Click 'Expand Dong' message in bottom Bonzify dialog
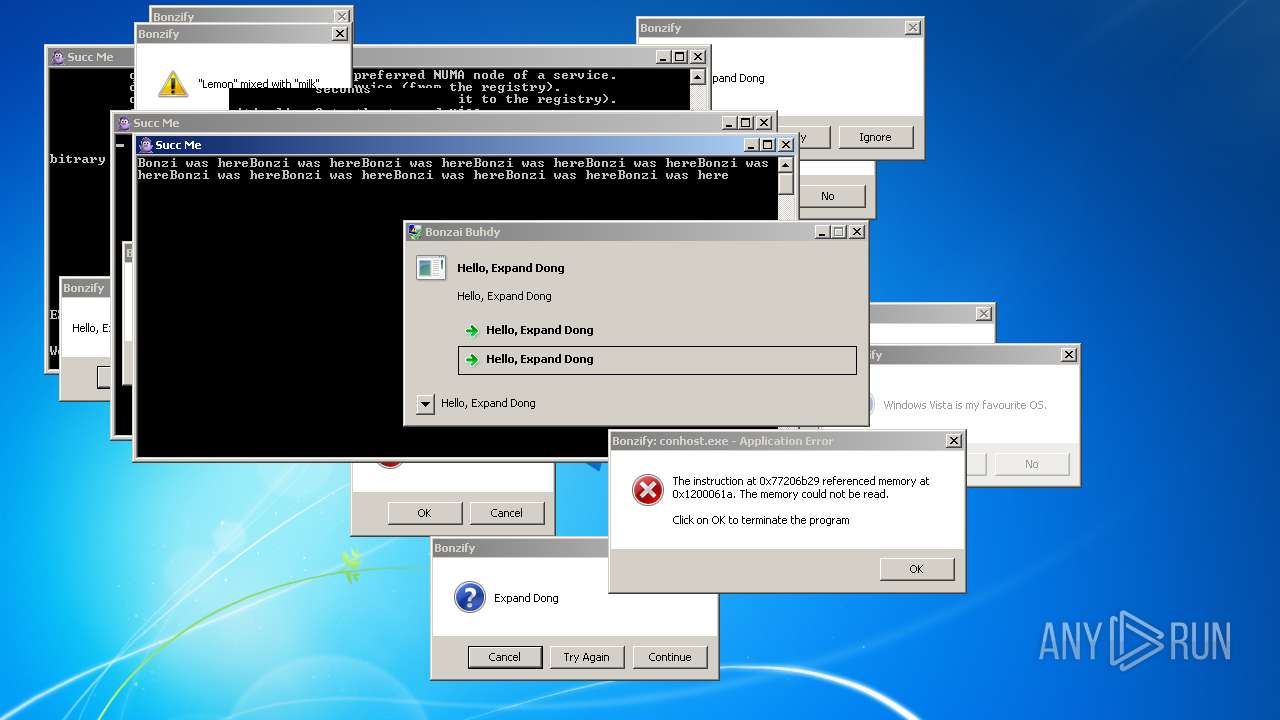 pyautogui.click(x=526, y=598)
